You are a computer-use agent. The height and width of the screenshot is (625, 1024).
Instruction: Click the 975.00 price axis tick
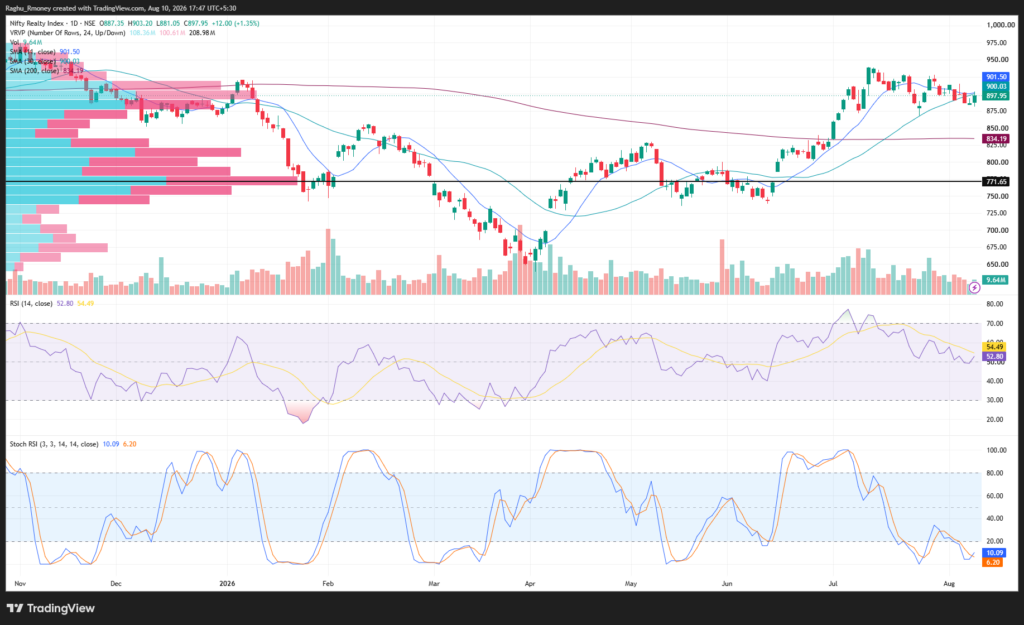click(997, 42)
